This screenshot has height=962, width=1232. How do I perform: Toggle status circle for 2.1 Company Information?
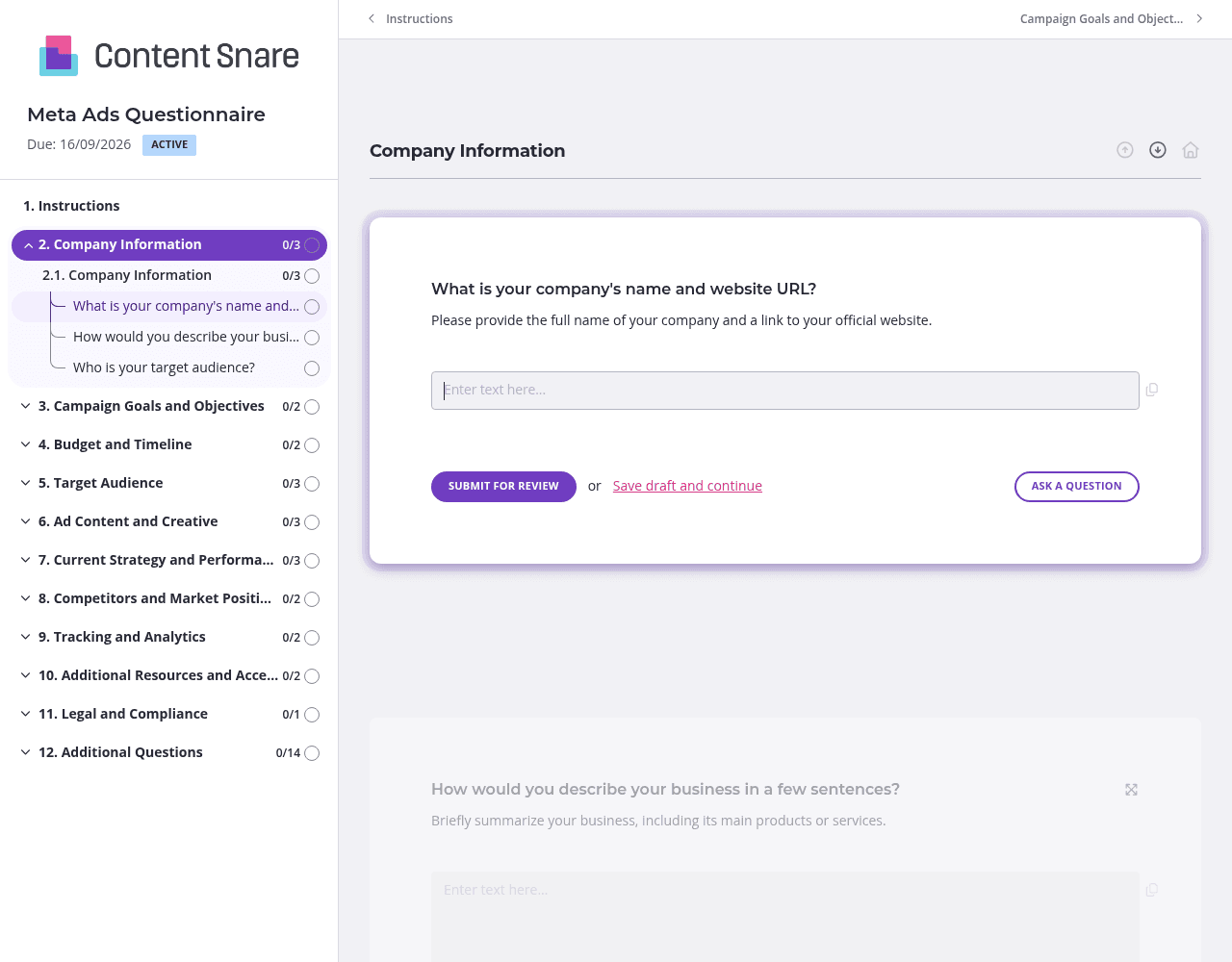[312, 276]
